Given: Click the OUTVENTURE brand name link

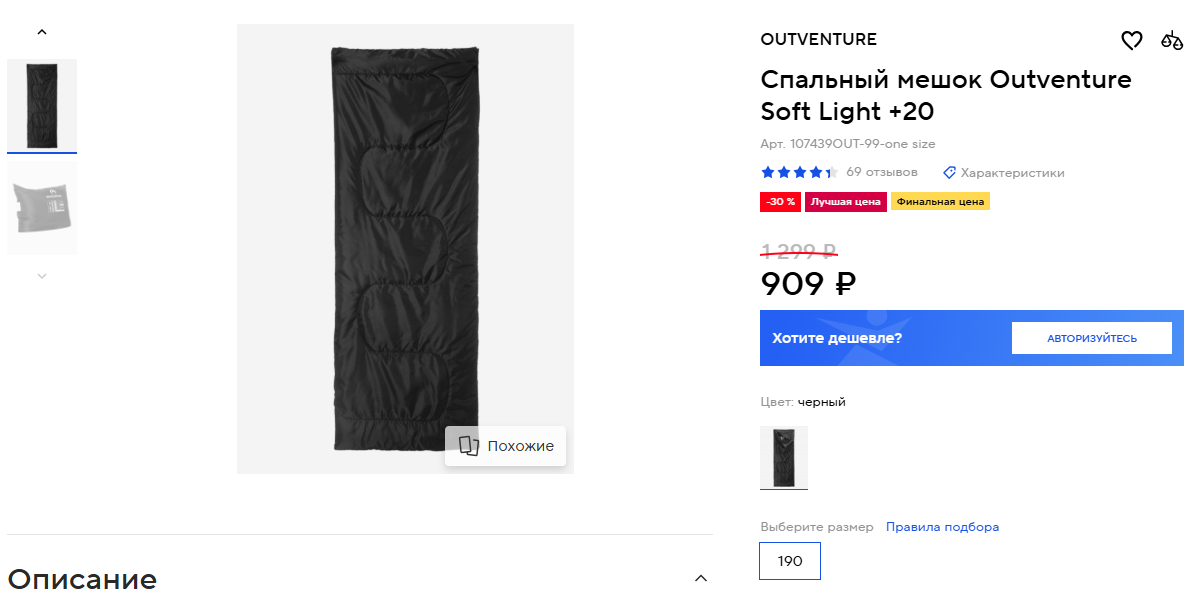Looking at the screenshot, I should [x=818, y=40].
